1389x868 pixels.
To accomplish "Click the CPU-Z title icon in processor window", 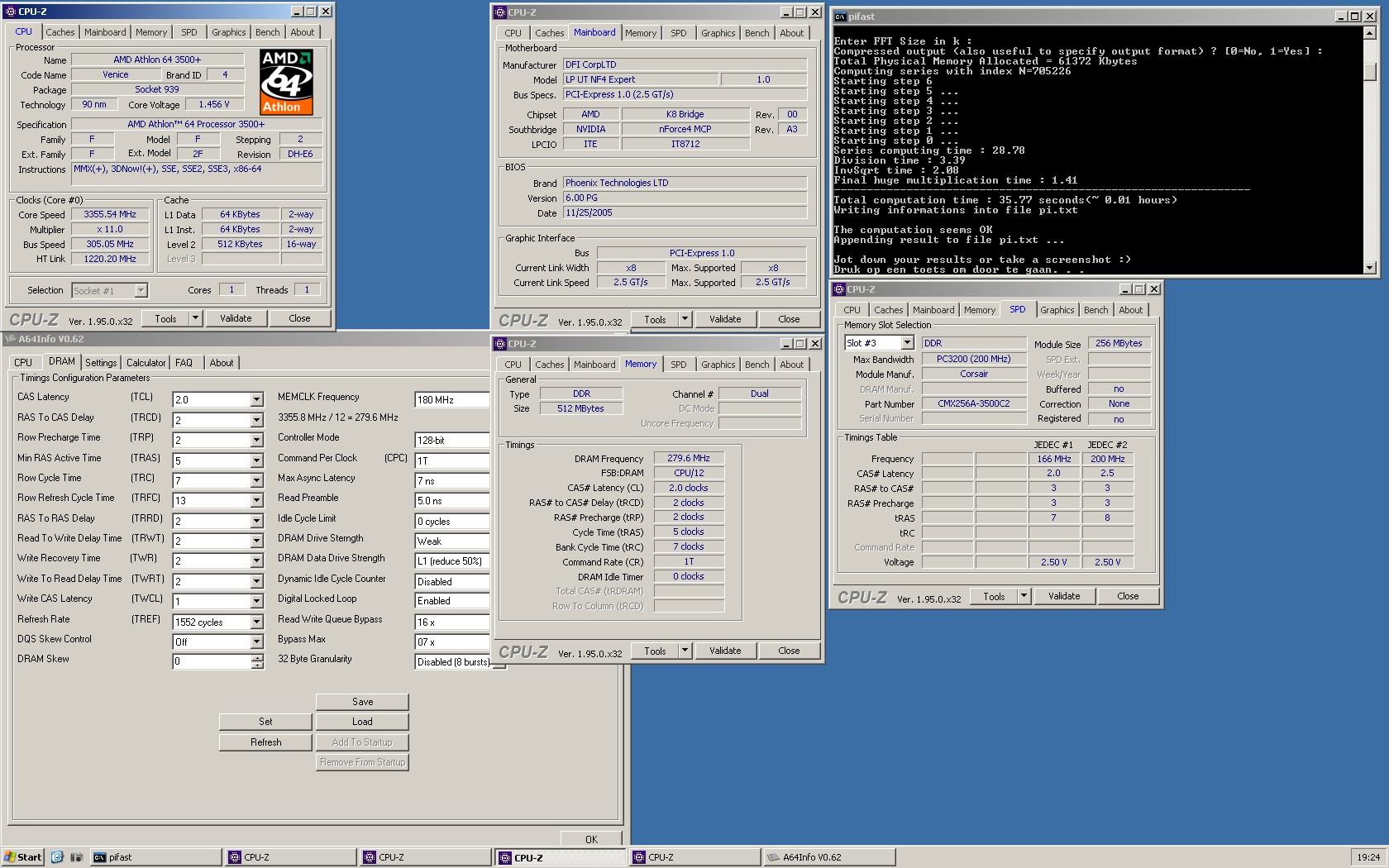I will point(10,12).
